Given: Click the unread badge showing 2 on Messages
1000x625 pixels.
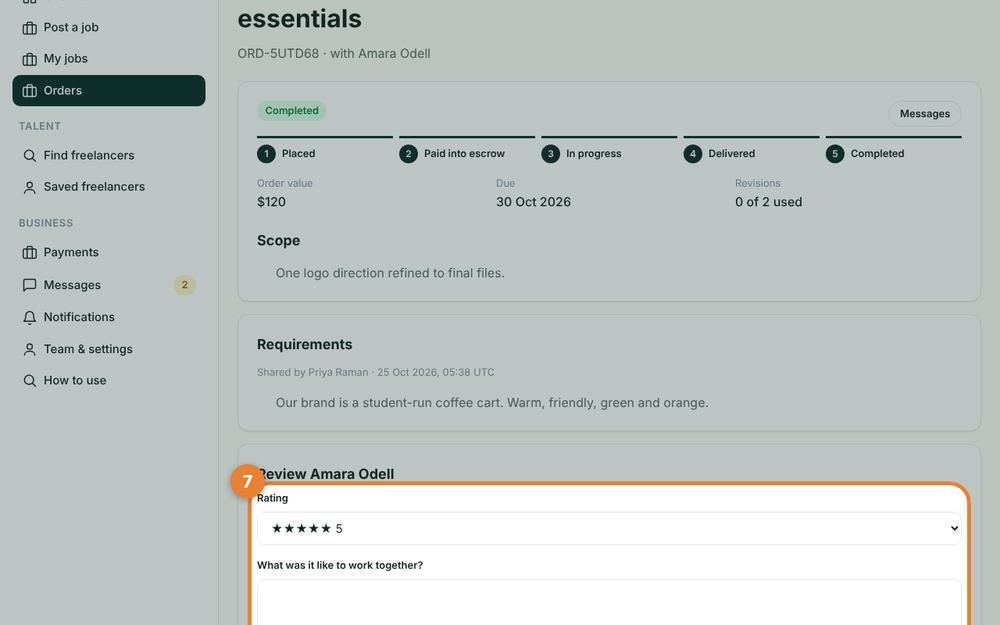Looking at the screenshot, I should coord(185,285).
